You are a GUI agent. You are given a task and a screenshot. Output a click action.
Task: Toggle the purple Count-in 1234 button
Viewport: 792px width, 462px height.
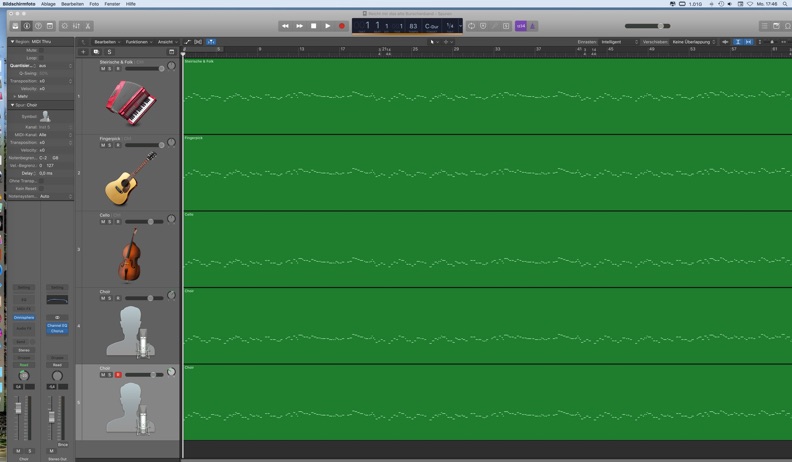pos(521,26)
